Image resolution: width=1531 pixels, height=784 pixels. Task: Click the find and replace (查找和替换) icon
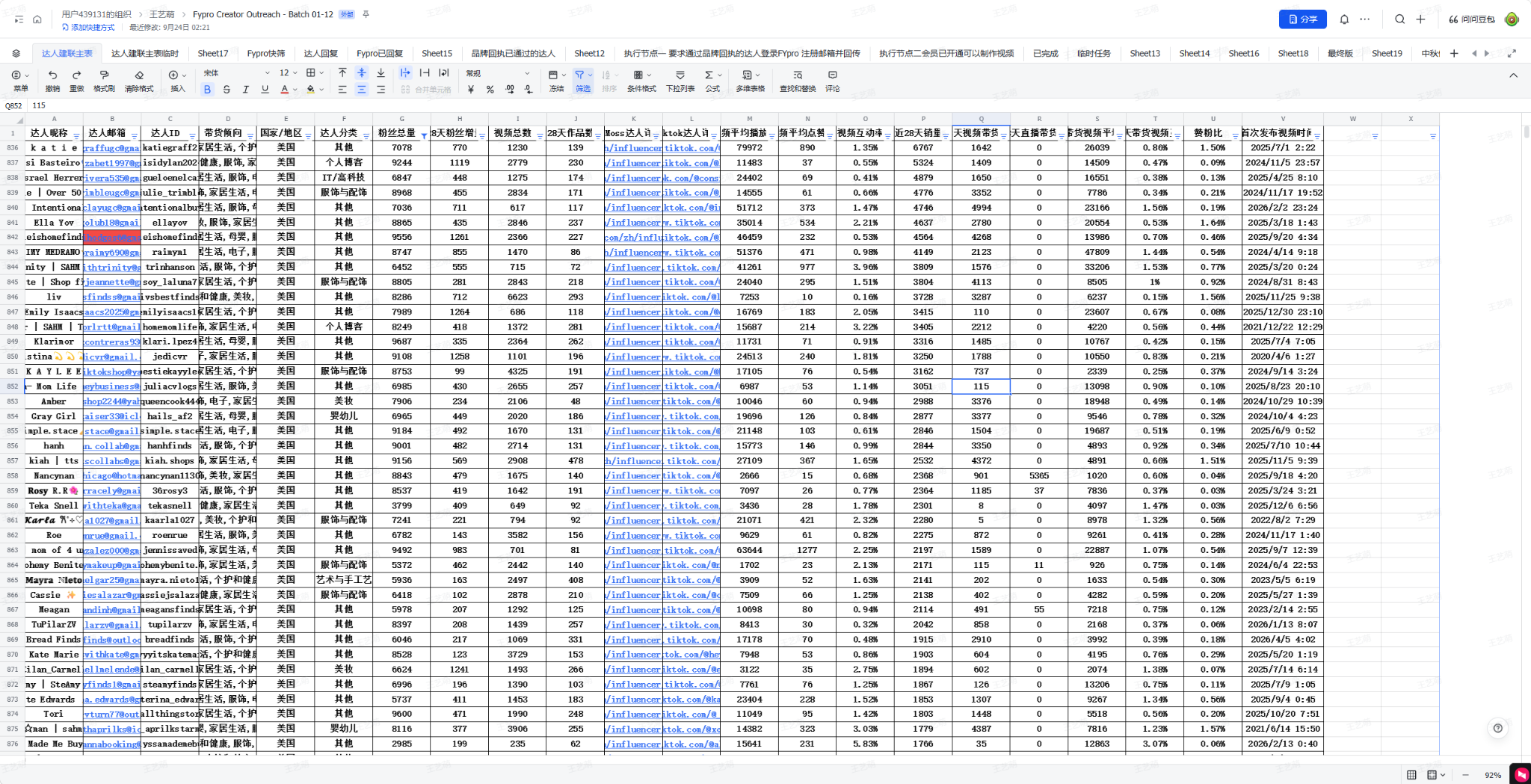pyautogui.click(x=798, y=75)
